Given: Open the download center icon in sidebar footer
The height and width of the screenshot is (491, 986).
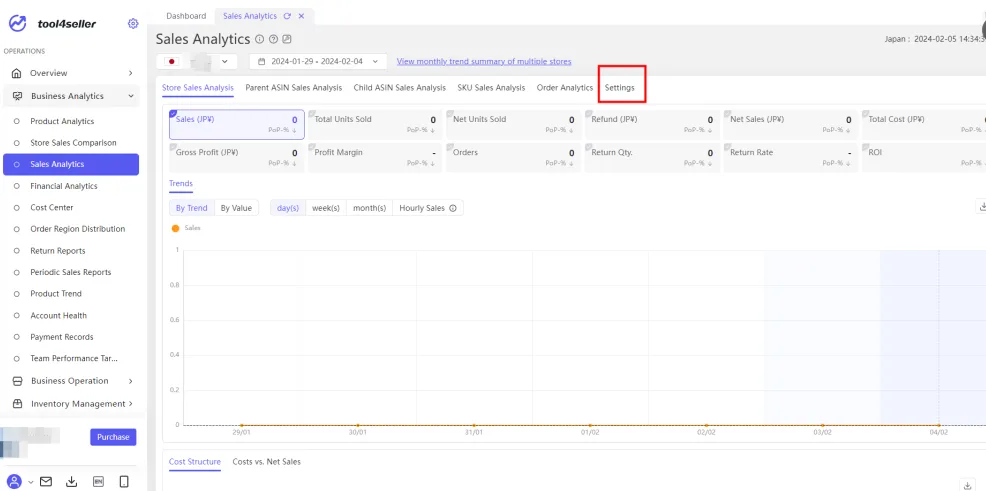Looking at the screenshot, I should [72, 482].
